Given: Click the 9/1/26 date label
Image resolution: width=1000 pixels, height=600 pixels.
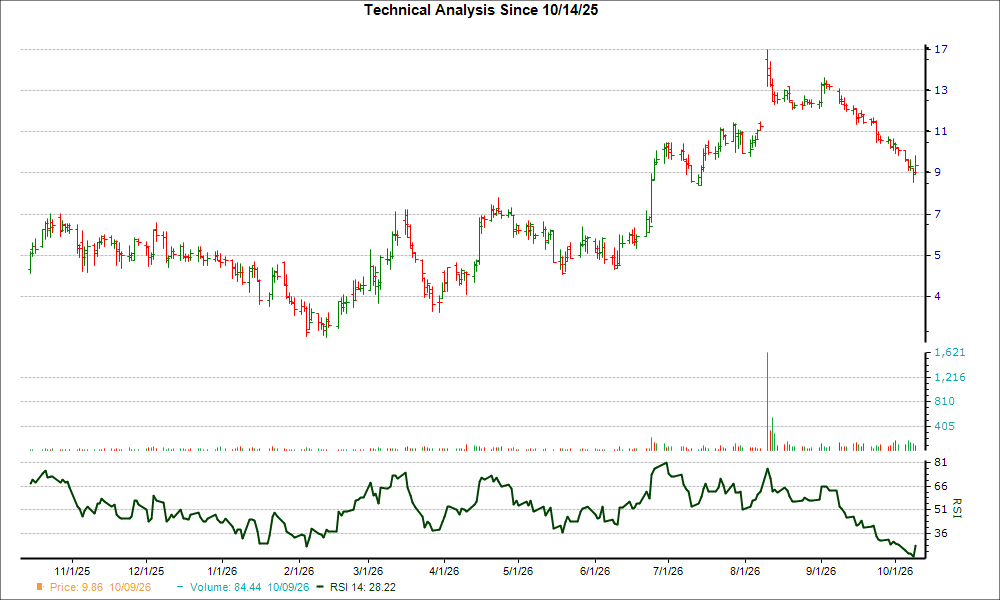Looking at the screenshot, I should [x=821, y=571].
